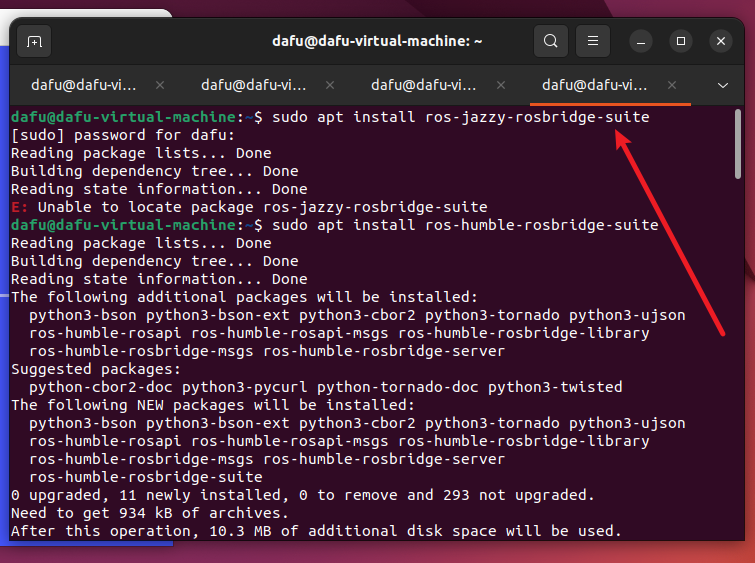Click the window title dafu@dafu-virtual-machine: ~
Image resolution: width=755 pixels, height=563 pixels.
click(x=377, y=41)
